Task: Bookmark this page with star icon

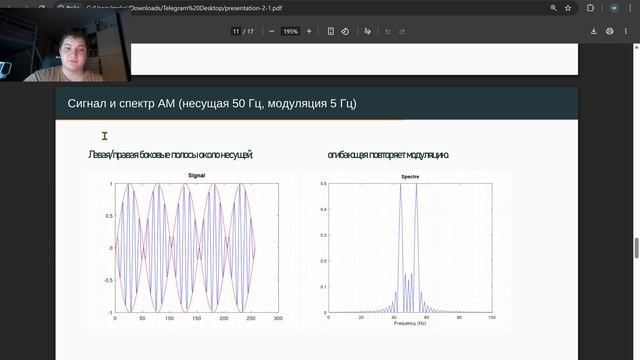Action: tap(568, 8)
